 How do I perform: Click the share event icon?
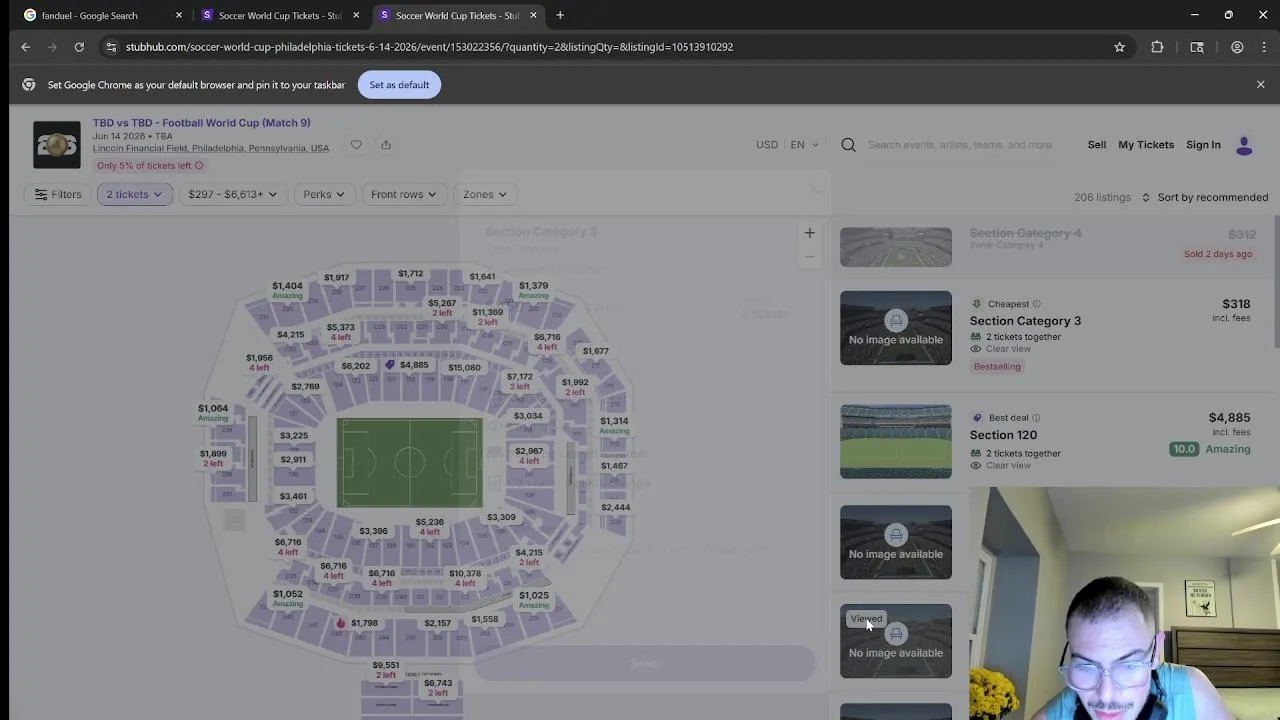(x=386, y=145)
